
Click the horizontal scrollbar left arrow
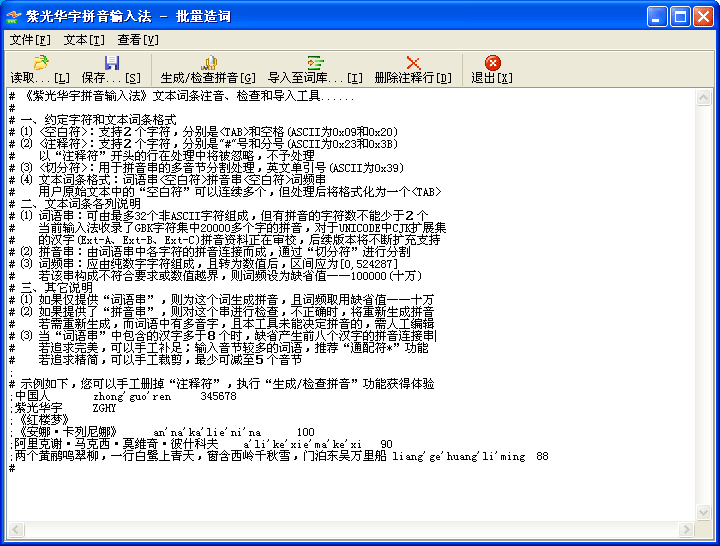(14, 530)
